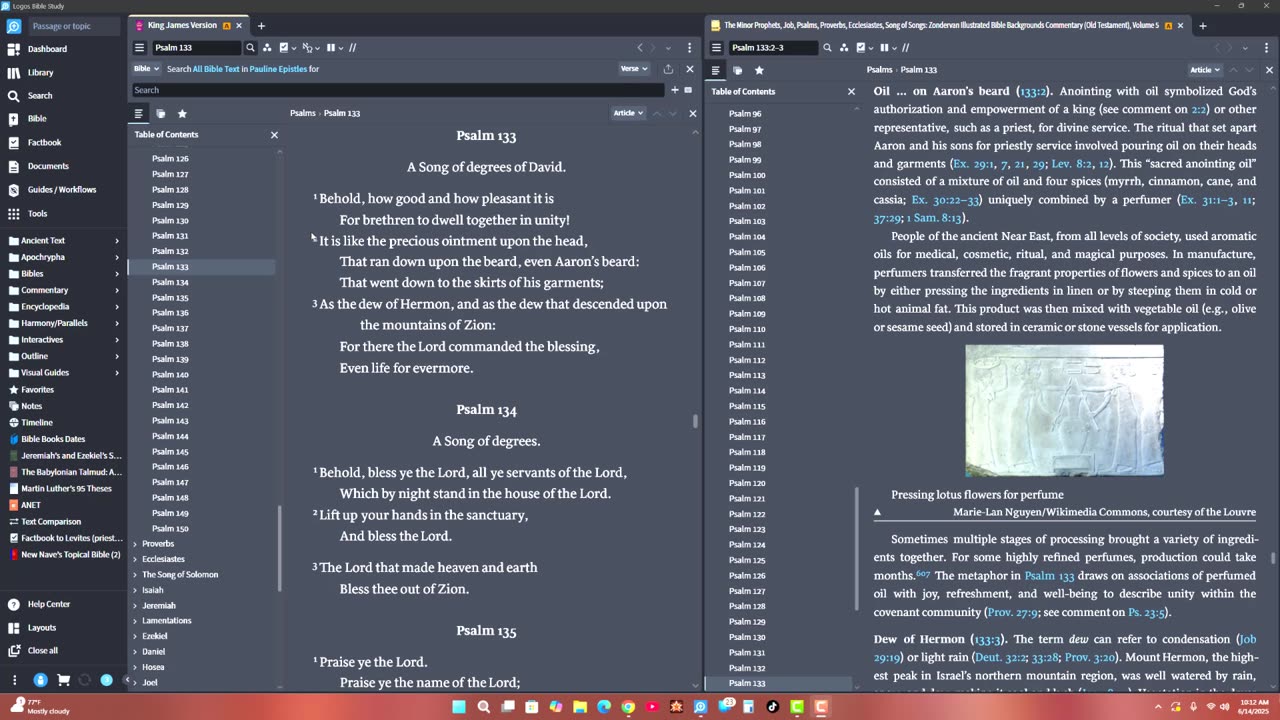This screenshot has height=720, width=1280.
Task: Open the Verse results dropdown
Action: [634, 69]
